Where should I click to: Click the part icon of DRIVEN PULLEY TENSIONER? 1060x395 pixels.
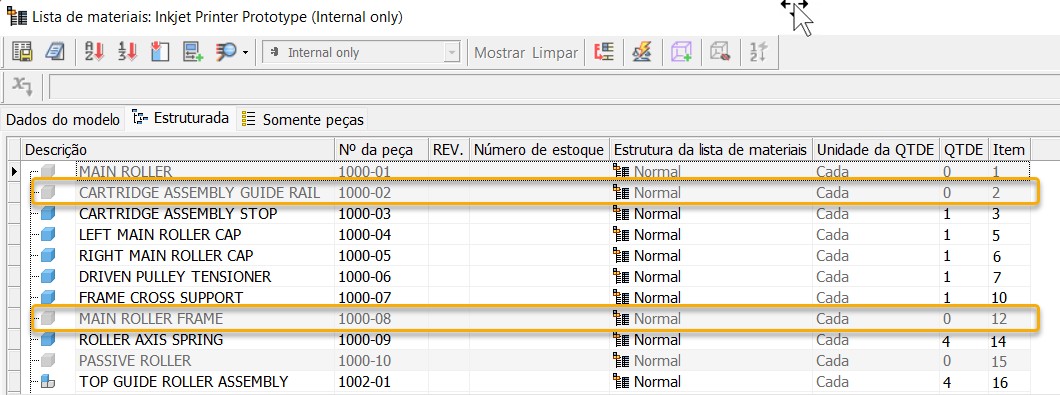[47, 277]
